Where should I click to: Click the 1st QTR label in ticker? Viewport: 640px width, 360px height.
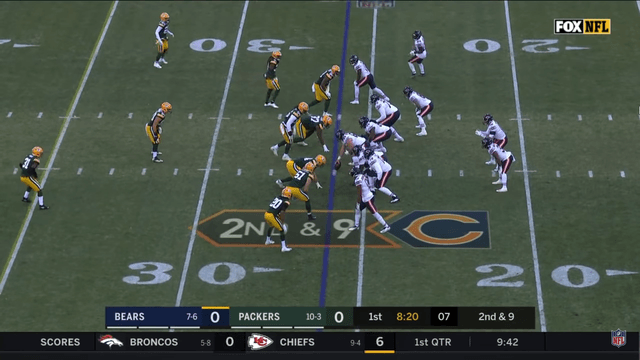click(x=433, y=342)
